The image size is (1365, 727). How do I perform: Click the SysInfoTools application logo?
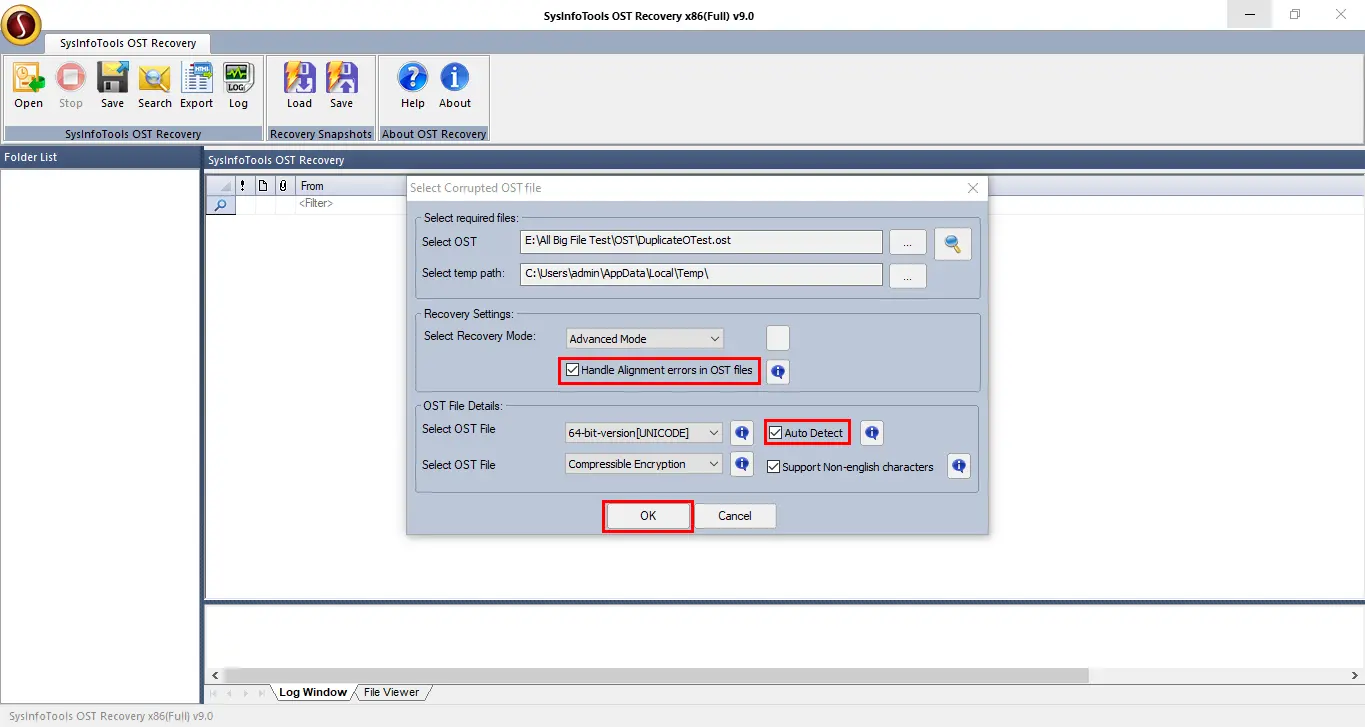(x=21, y=24)
